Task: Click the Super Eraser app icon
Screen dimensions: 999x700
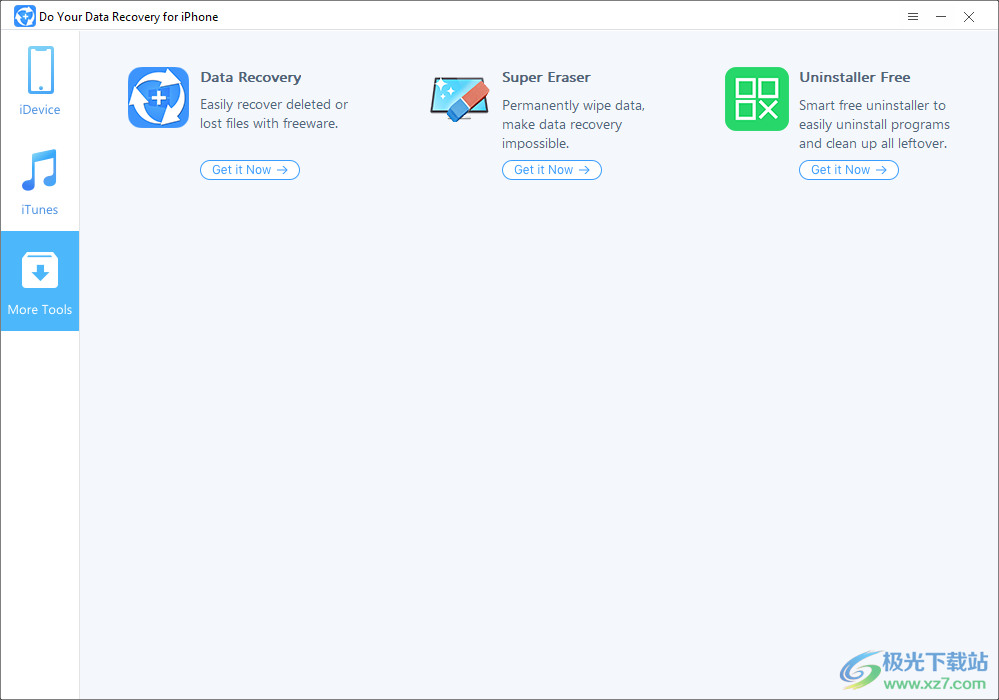Action: (459, 99)
